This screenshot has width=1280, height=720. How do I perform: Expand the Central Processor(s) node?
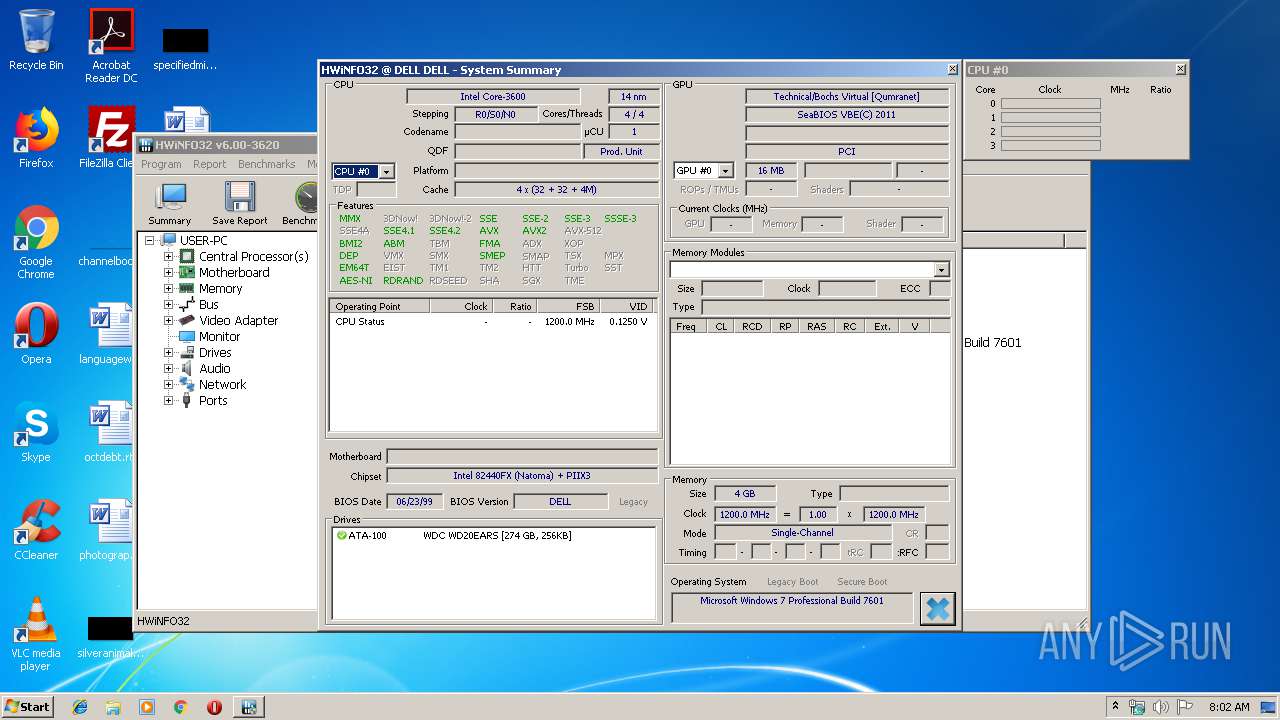tap(169, 256)
